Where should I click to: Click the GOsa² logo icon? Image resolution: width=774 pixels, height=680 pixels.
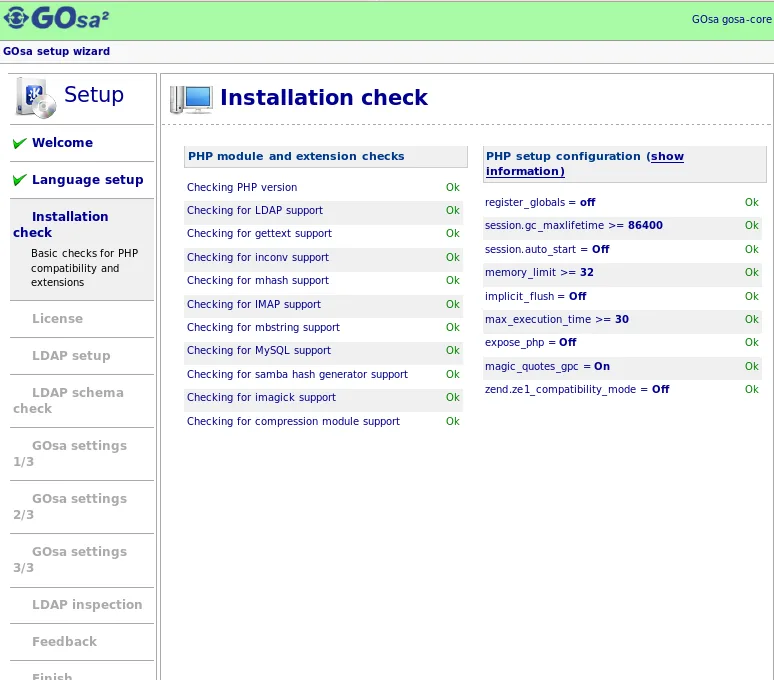click(x=56, y=19)
